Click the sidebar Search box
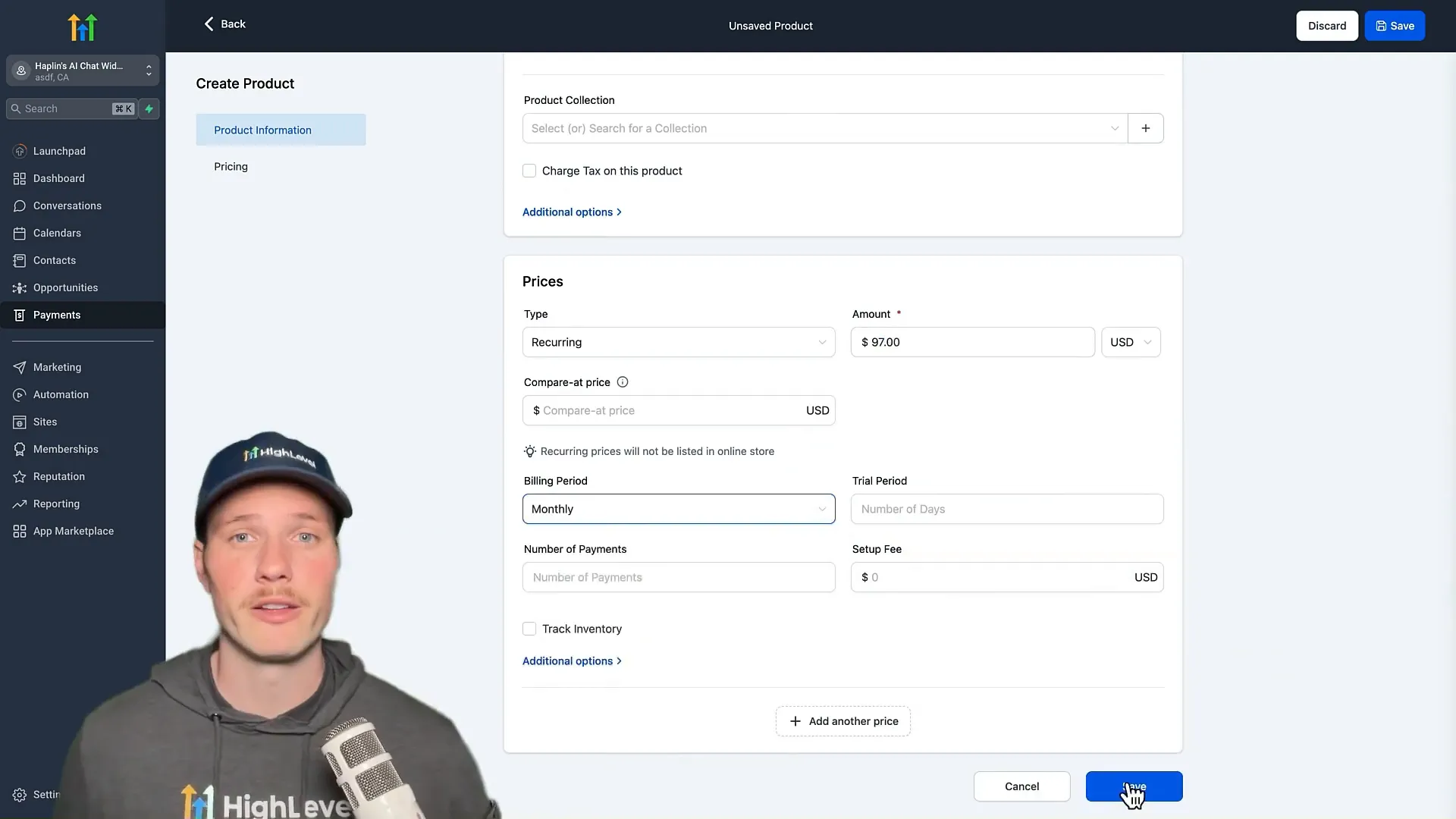The width and height of the screenshot is (1456, 819). coord(73,108)
